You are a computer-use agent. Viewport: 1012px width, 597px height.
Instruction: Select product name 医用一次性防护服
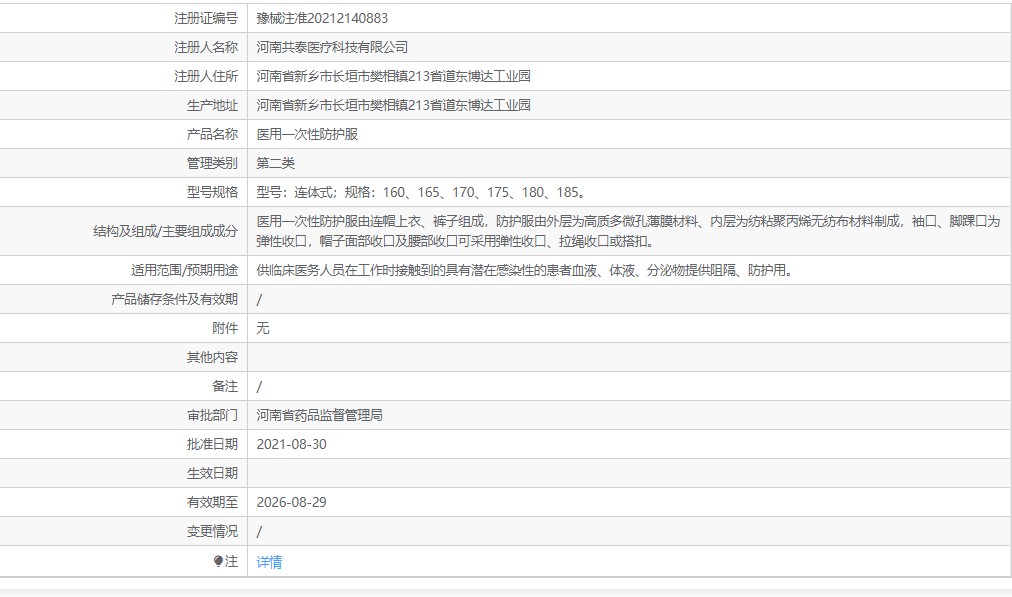coord(307,134)
